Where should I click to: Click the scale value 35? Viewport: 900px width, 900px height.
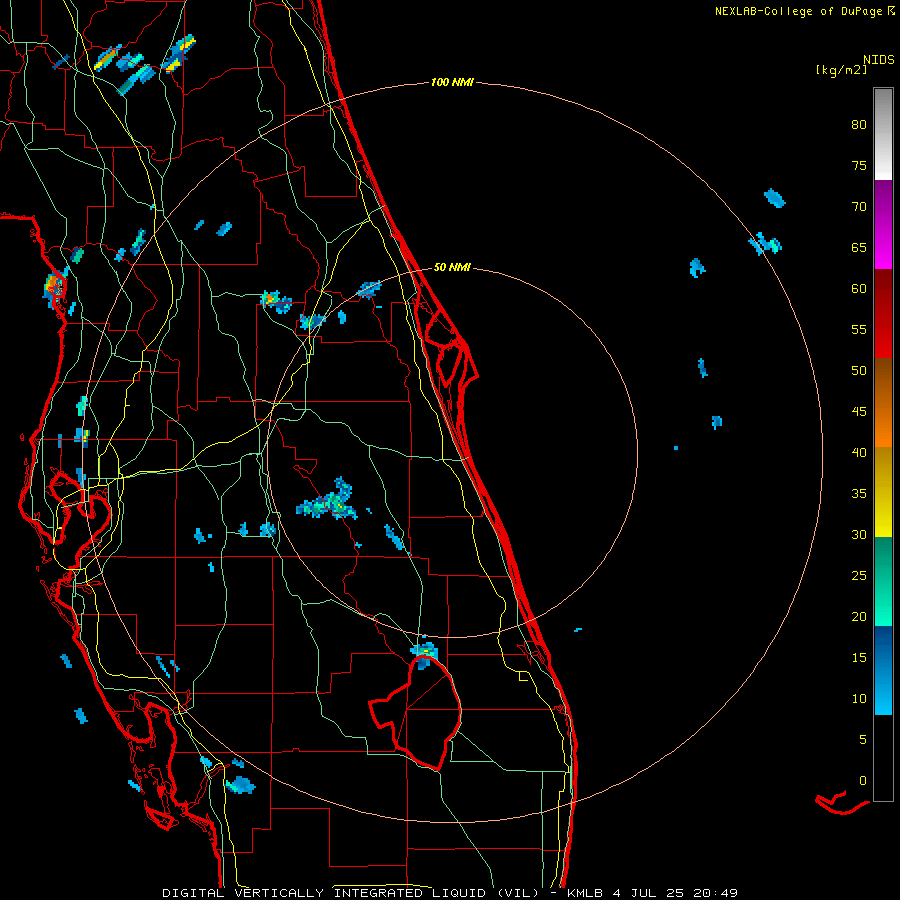(x=859, y=494)
